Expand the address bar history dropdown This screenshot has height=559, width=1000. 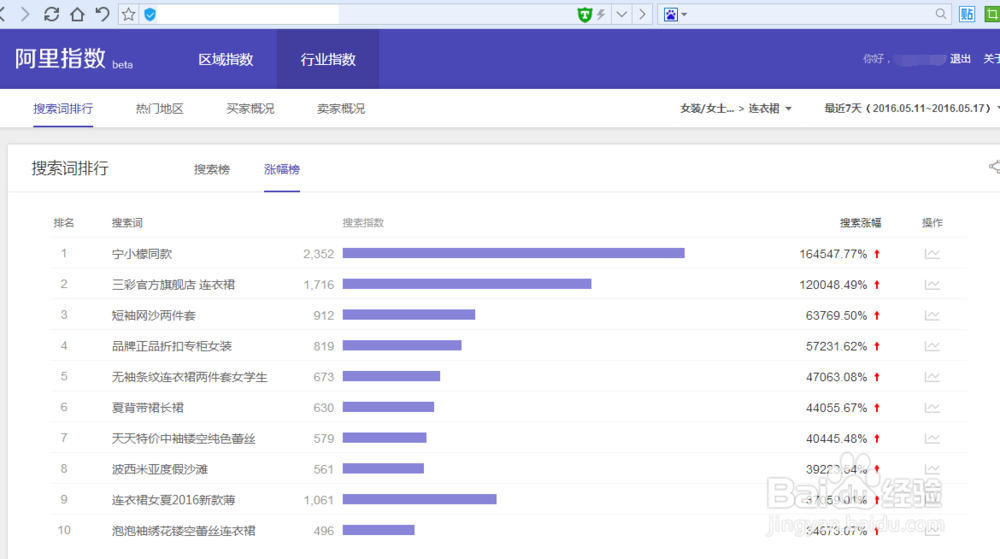[621, 14]
